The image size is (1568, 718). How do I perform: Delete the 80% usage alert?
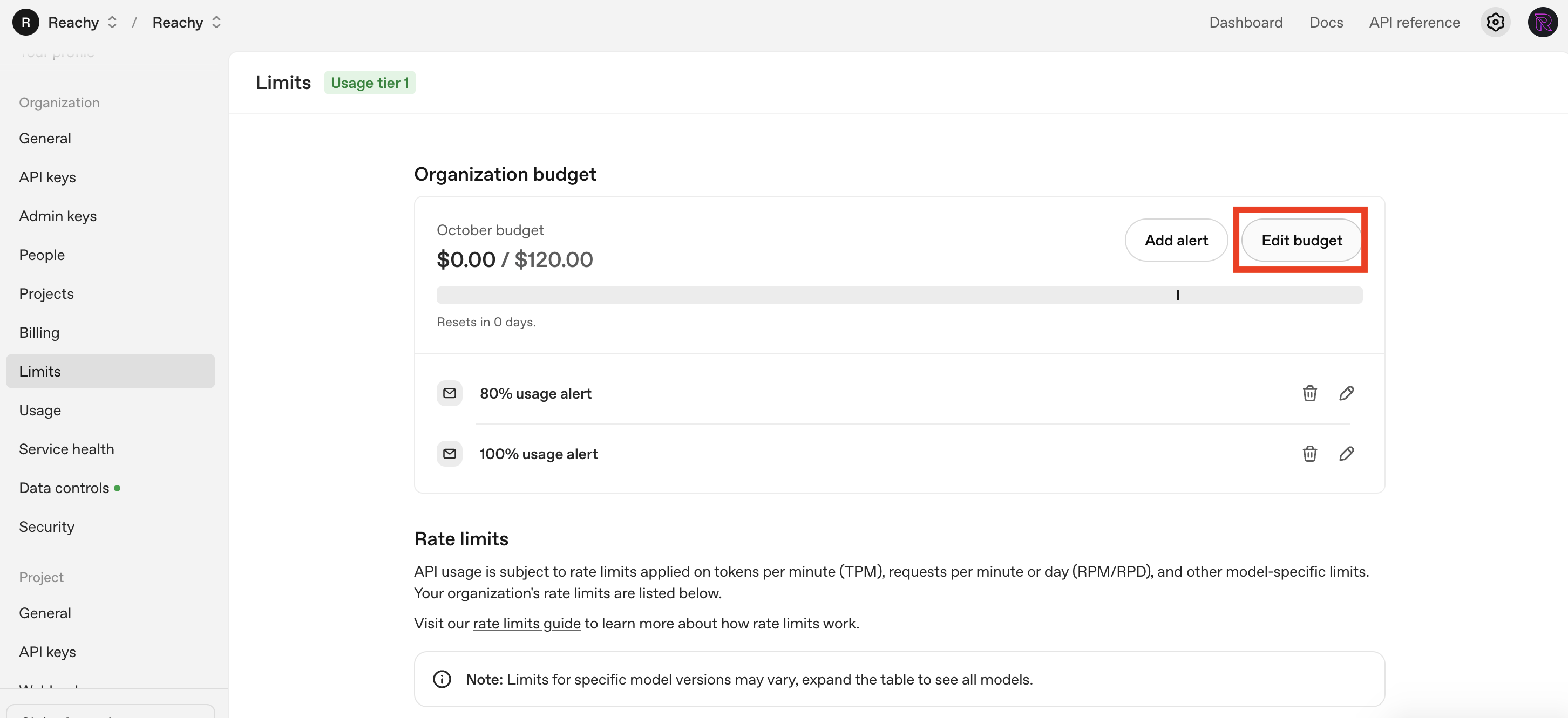(1309, 393)
